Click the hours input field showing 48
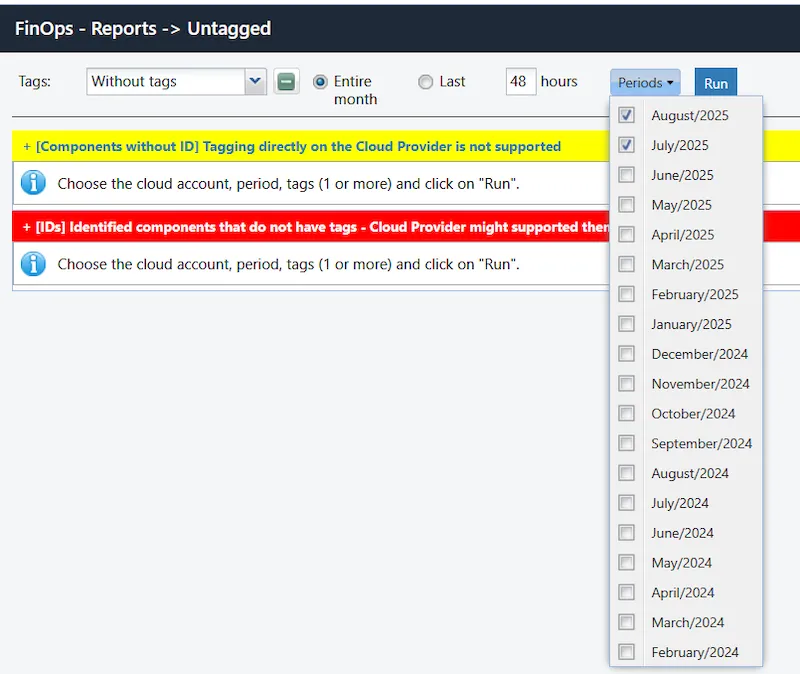 [520, 81]
